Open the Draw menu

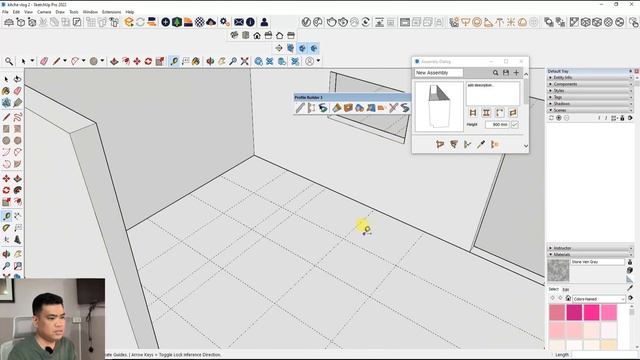coord(60,12)
